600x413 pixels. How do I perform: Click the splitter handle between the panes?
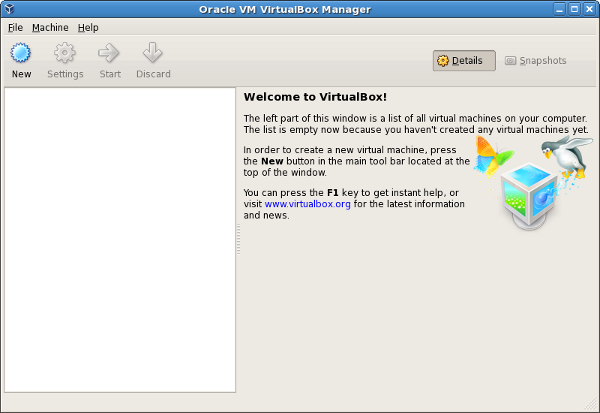[x=239, y=240]
